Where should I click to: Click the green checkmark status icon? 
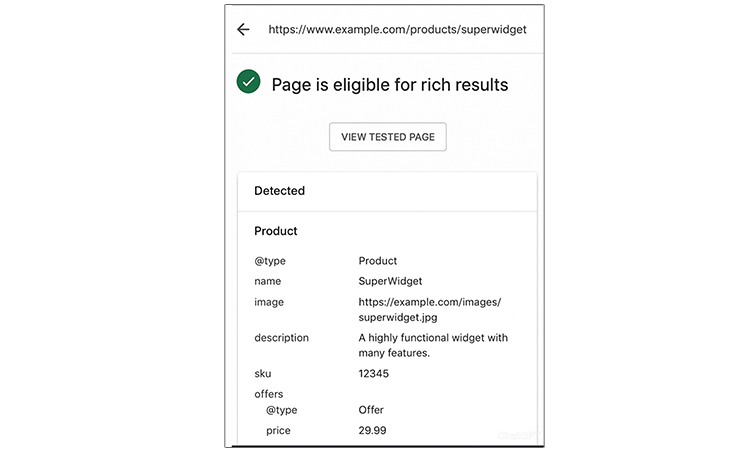(x=249, y=83)
